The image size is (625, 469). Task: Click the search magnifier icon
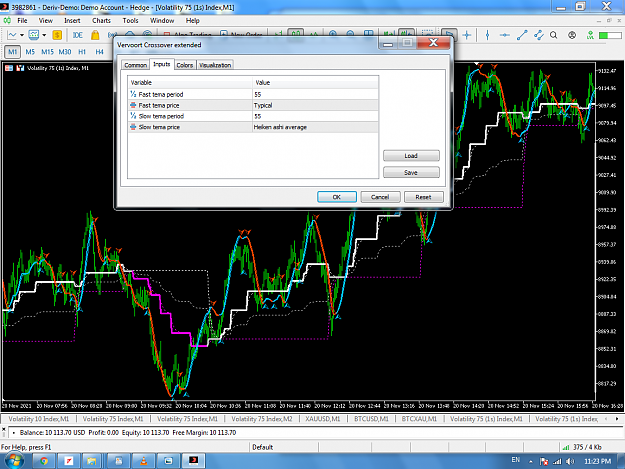pos(554,35)
